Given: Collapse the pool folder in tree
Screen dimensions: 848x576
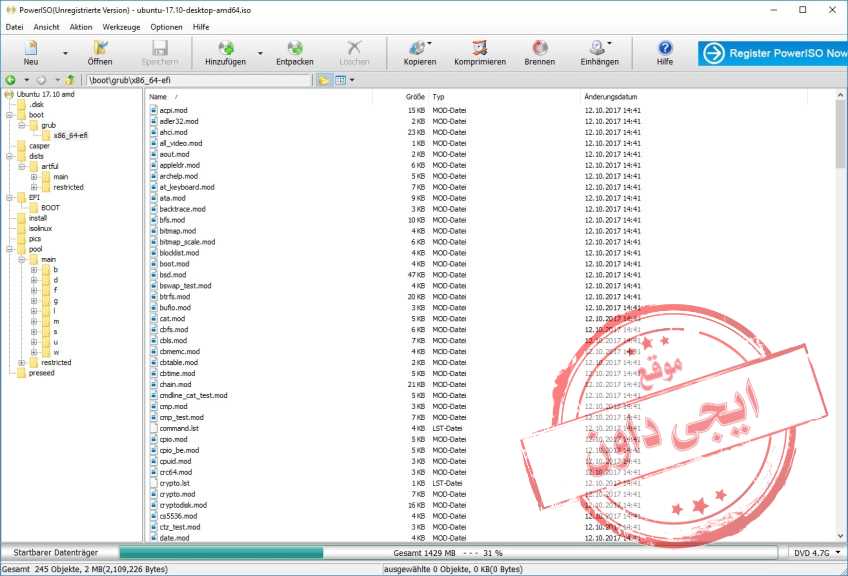Looking at the screenshot, I should pos(9,249).
